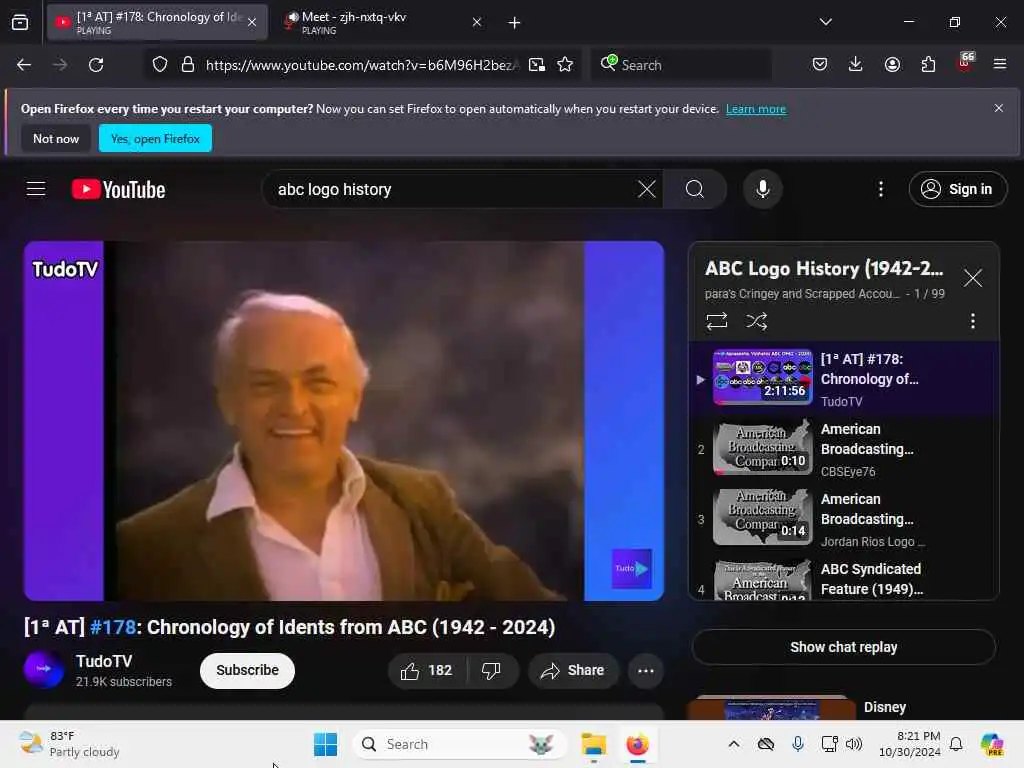
Task: Dismiss the Firefox startup notification bar
Action: (x=999, y=108)
